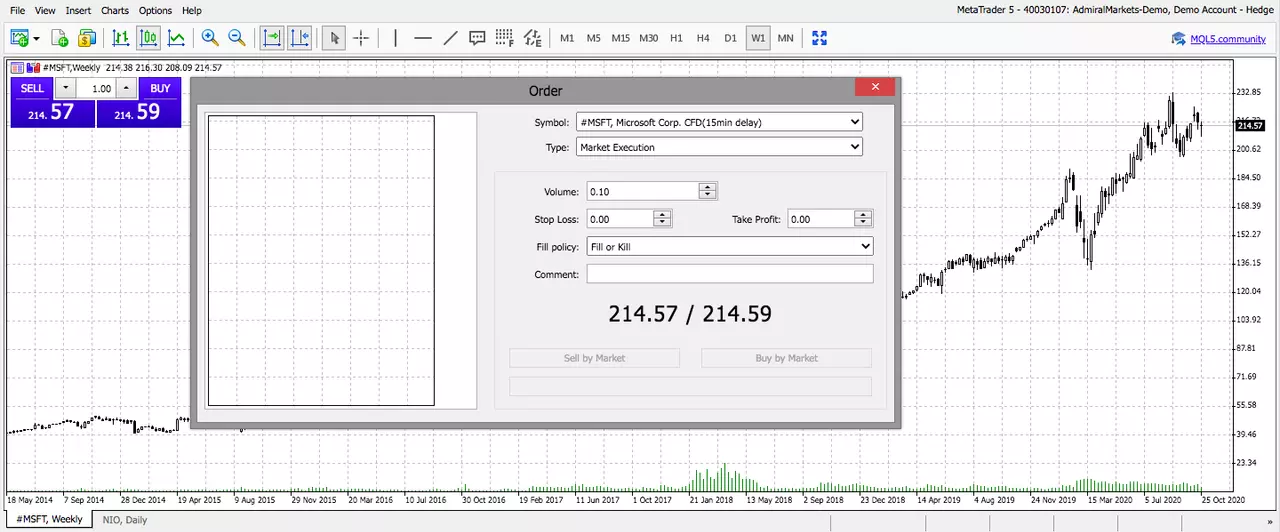Switch chart to line chart
This screenshot has height=532, width=1280.
(x=177, y=38)
